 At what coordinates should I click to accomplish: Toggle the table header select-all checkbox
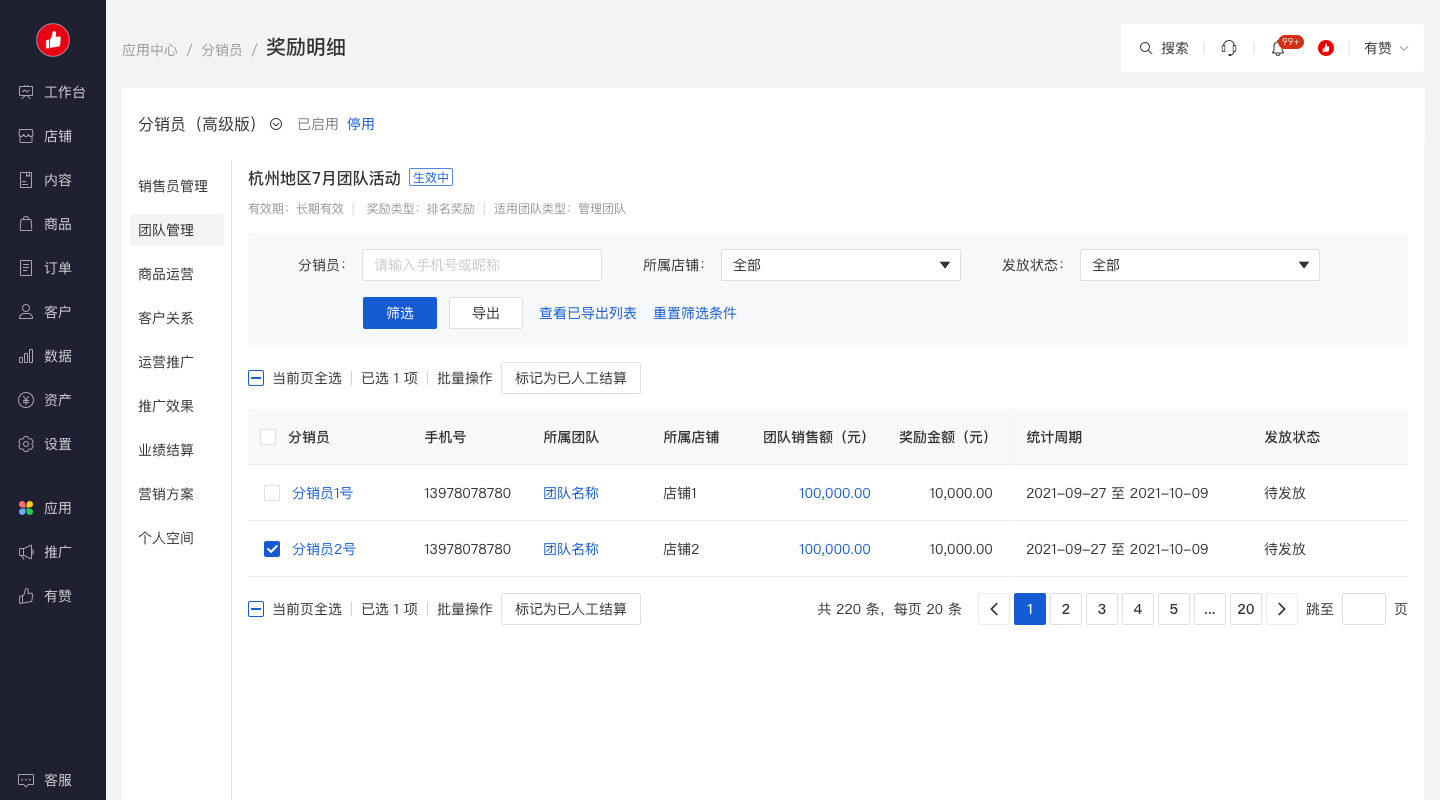pyautogui.click(x=268, y=437)
